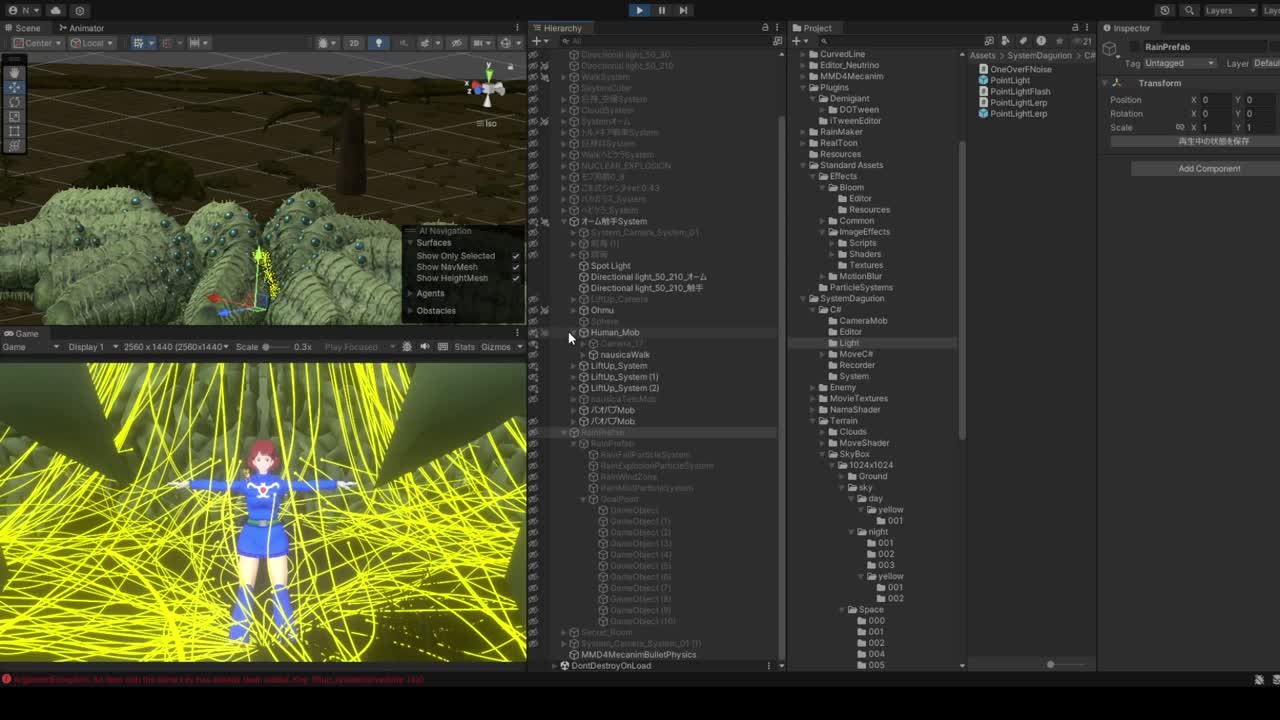Select MMD4MecanimBulletPhysics in Hierarchy
The width and height of the screenshot is (1280, 720).
pos(639,654)
